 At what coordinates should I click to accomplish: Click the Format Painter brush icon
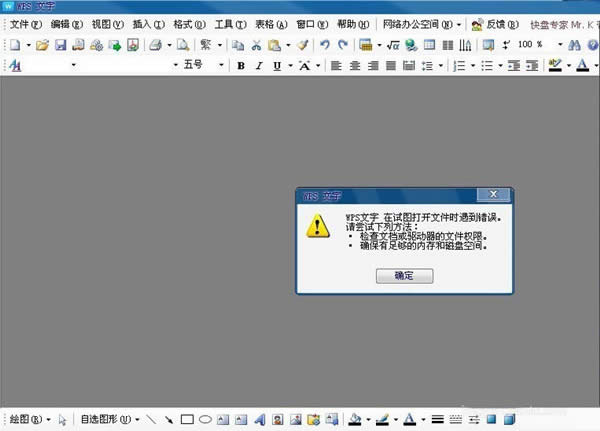(303, 45)
